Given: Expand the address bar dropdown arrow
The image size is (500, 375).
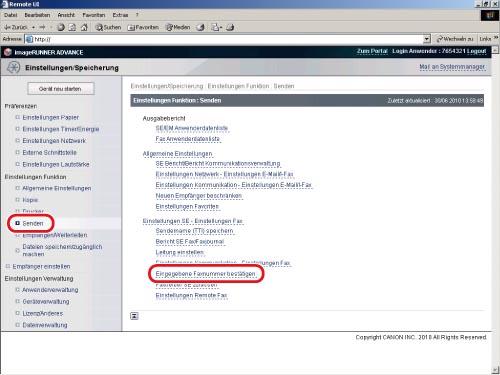Looking at the screenshot, I should tap(427, 39).
